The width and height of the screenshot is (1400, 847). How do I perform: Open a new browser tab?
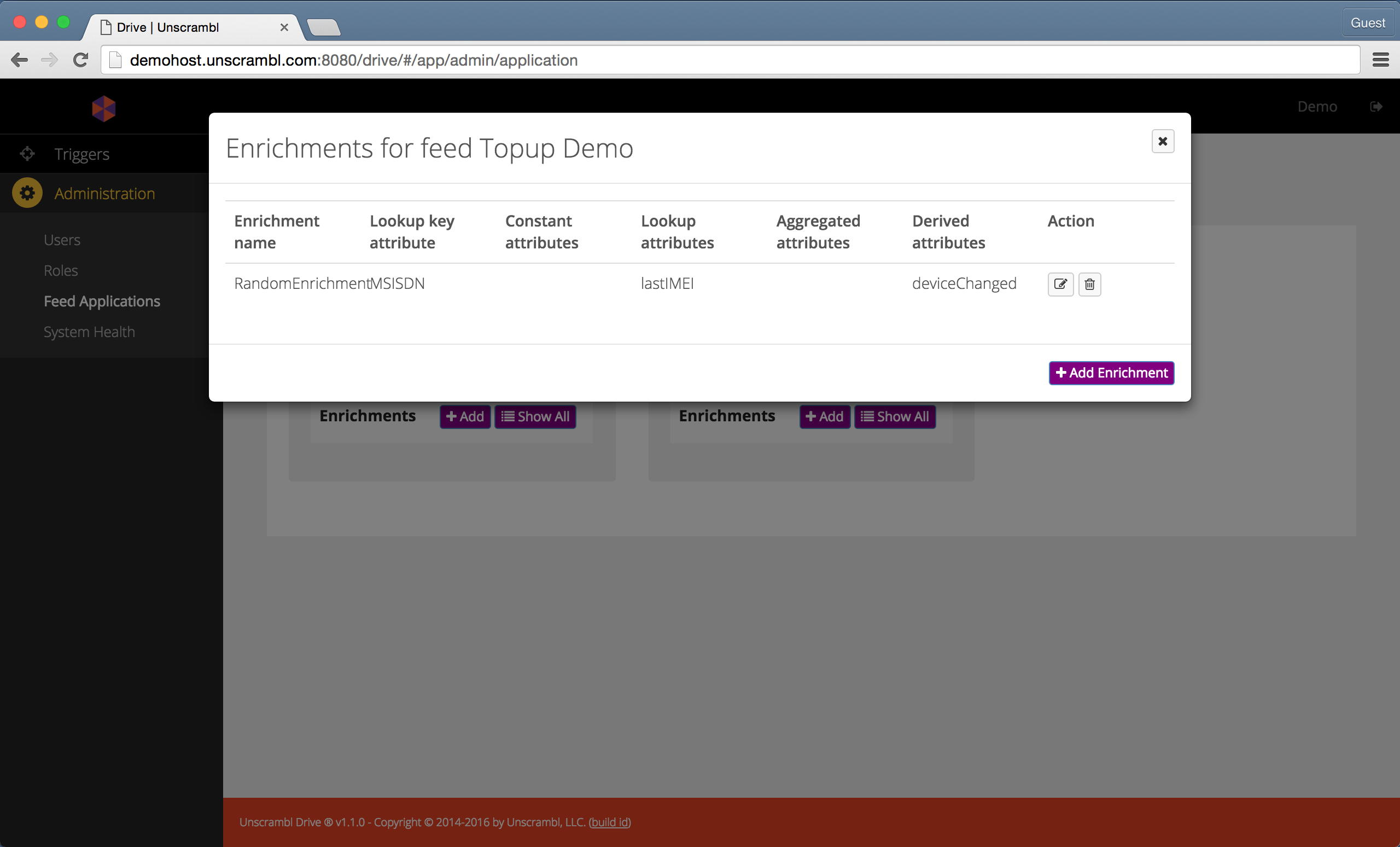pos(323,27)
